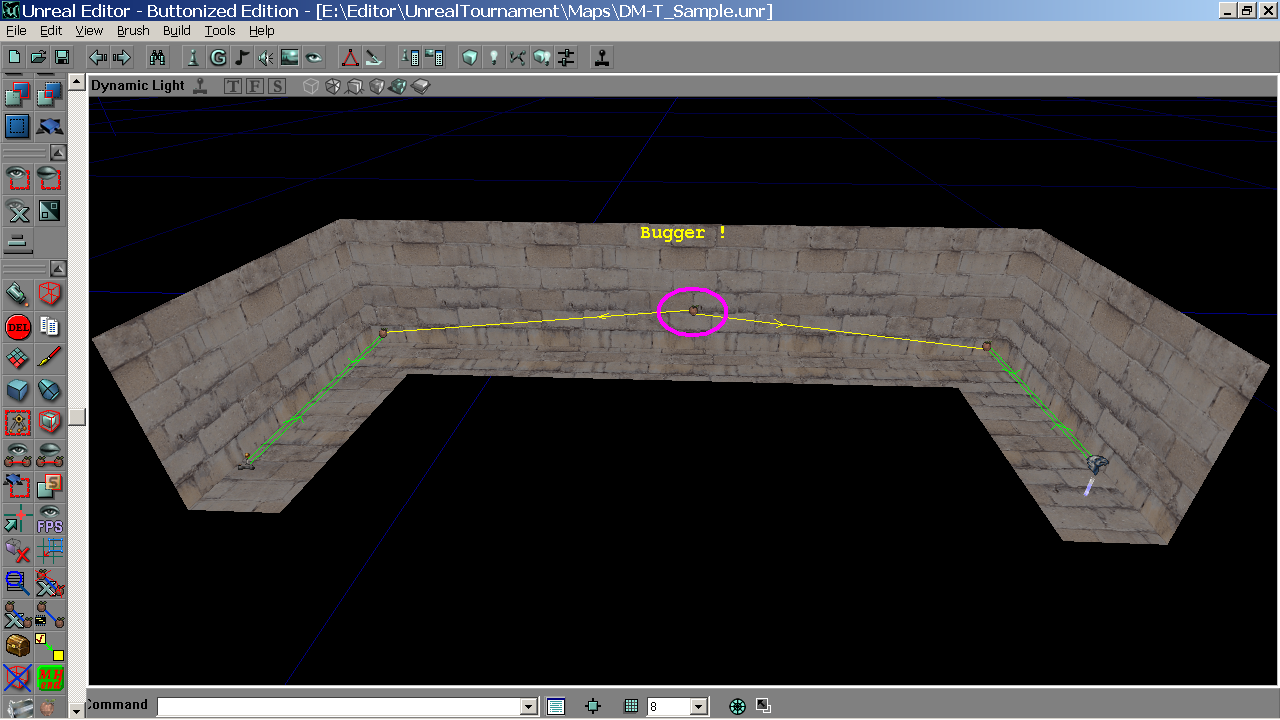The width and height of the screenshot is (1280, 720).
Task: Click the green MH end icon
Action: click(50, 678)
